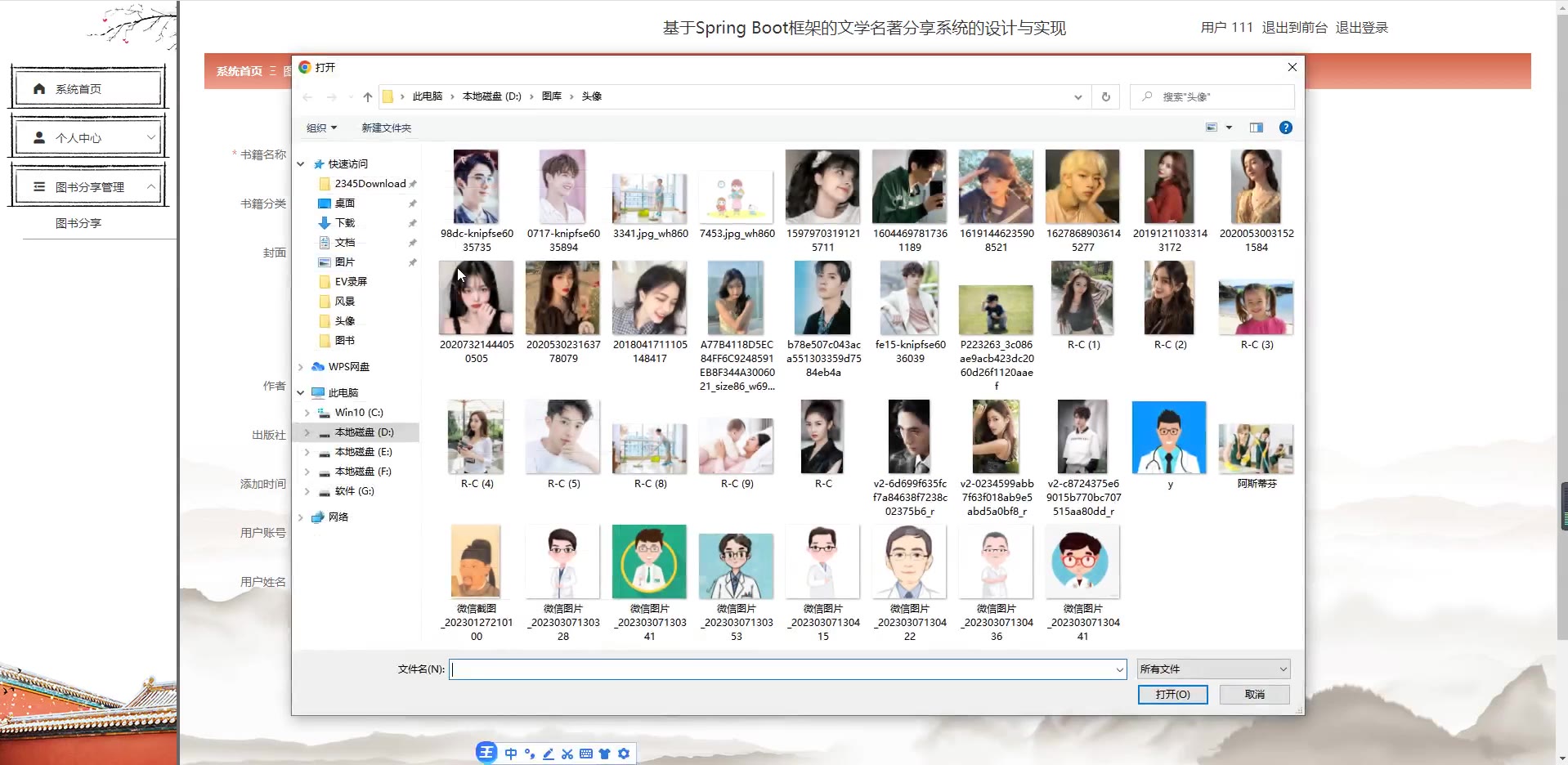Screen dimensions: 1568x765
Task: Select the 微信截图_20230127210100 image
Action: pyautogui.click(x=477, y=584)
